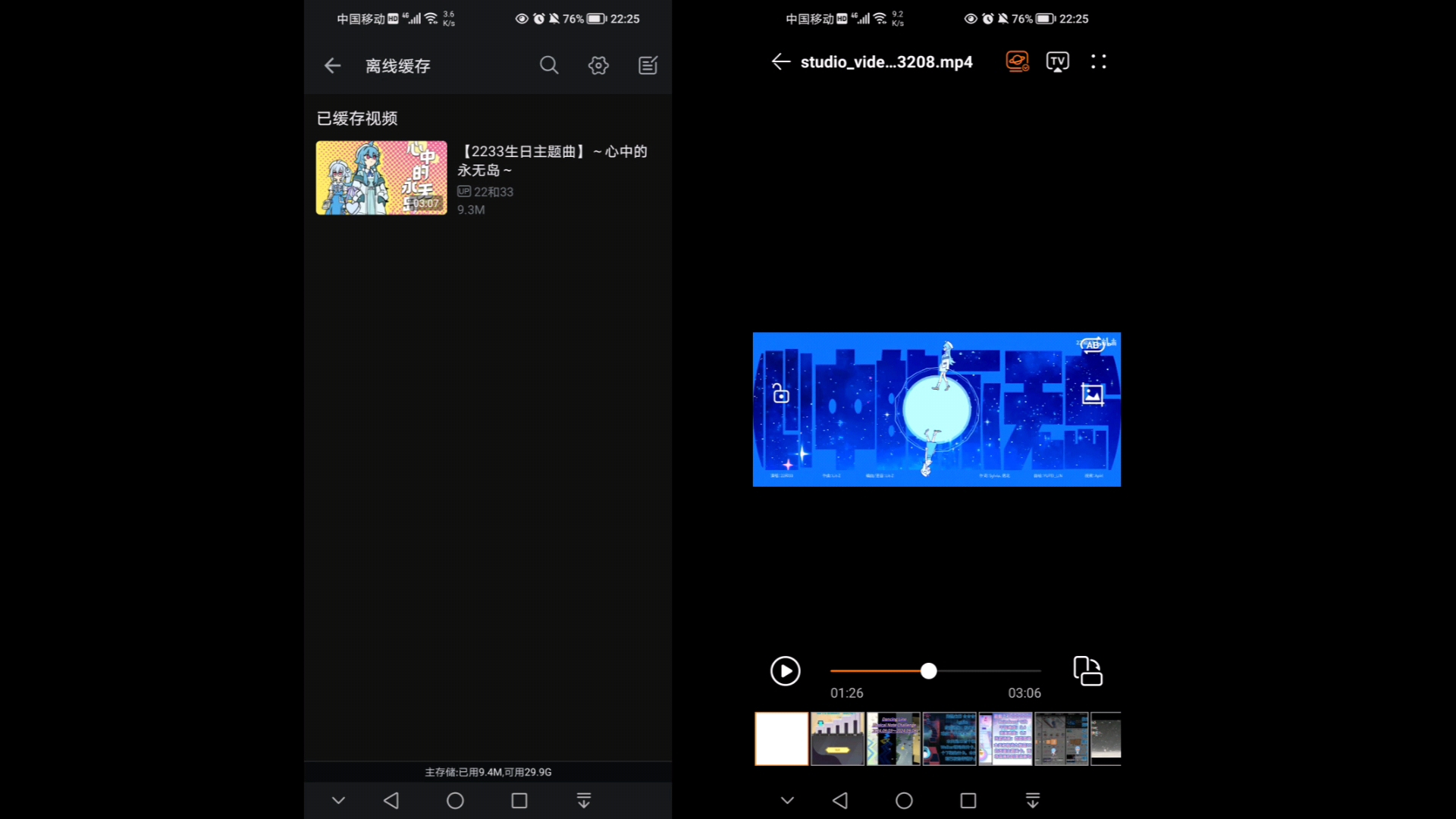Play the video with the play button
The width and height of the screenshot is (1456, 819).
(x=786, y=671)
